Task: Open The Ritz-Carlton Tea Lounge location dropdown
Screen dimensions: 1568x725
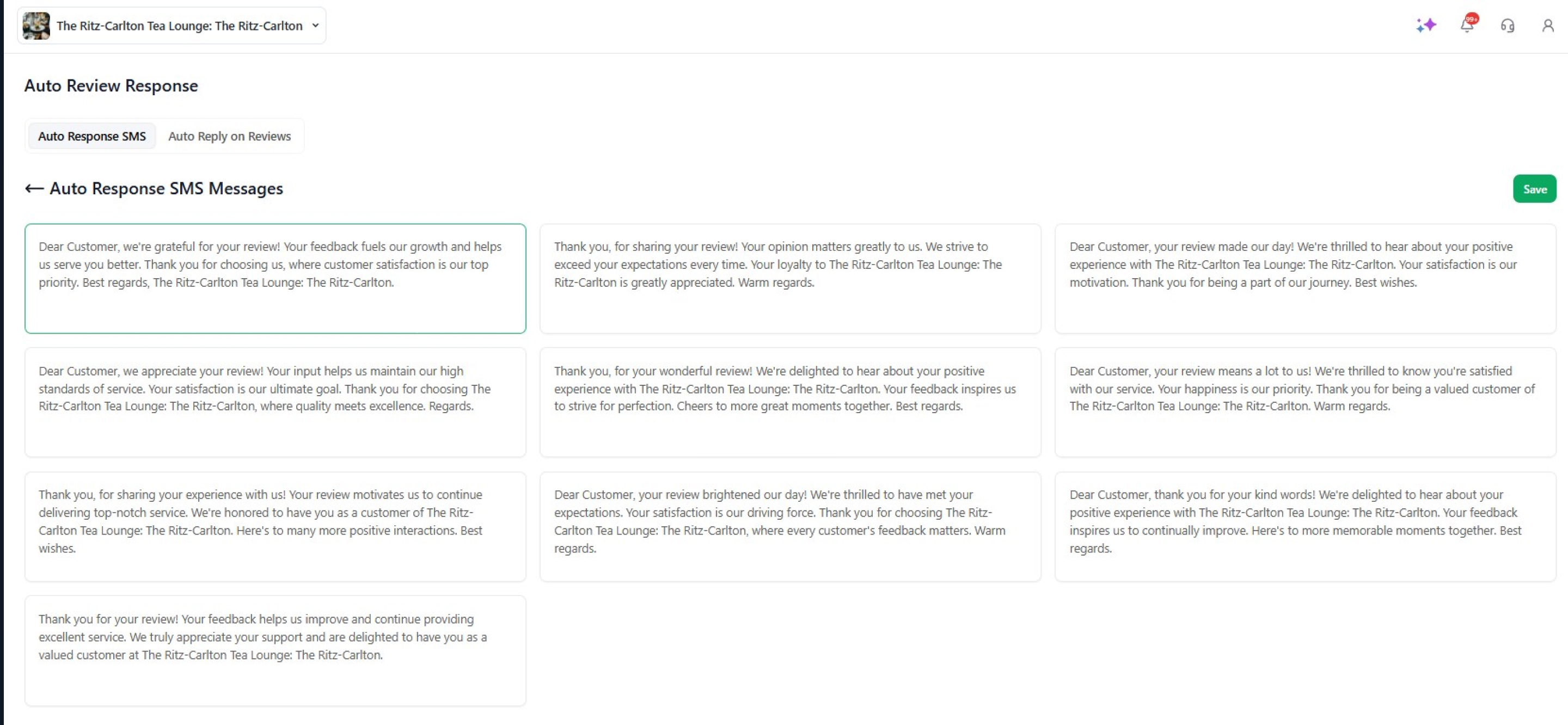Action: (x=179, y=26)
